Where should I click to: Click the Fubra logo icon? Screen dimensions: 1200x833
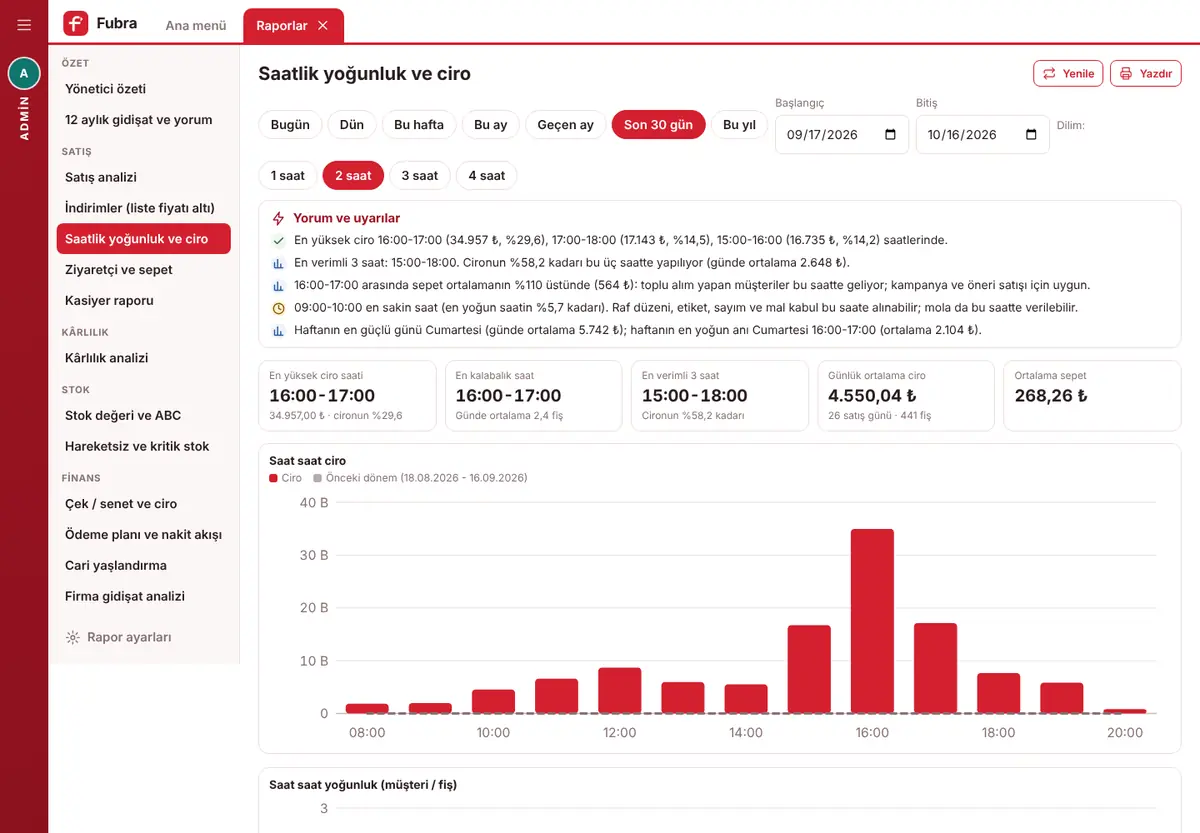coord(75,23)
